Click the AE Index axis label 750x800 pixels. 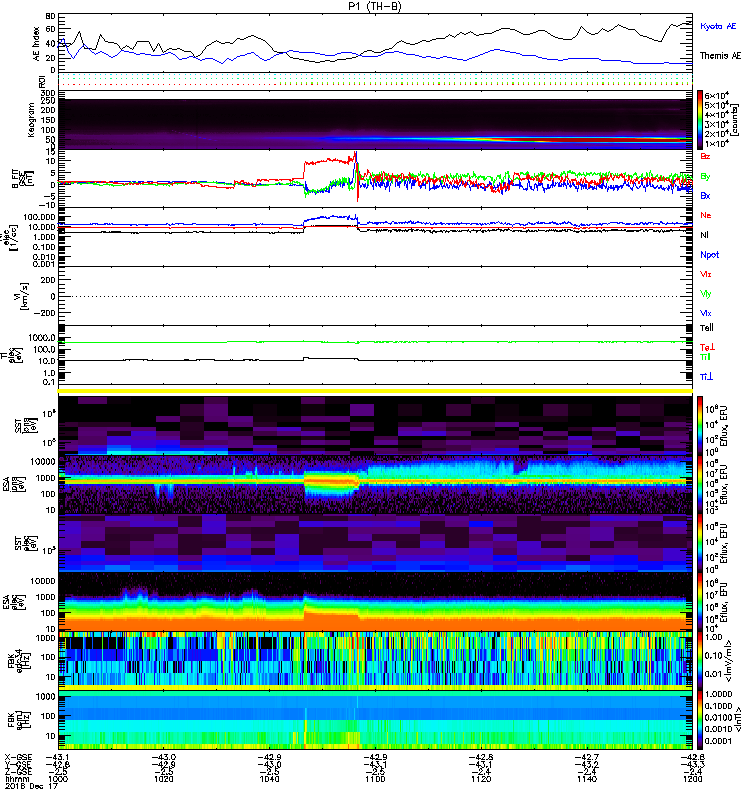[36, 44]
